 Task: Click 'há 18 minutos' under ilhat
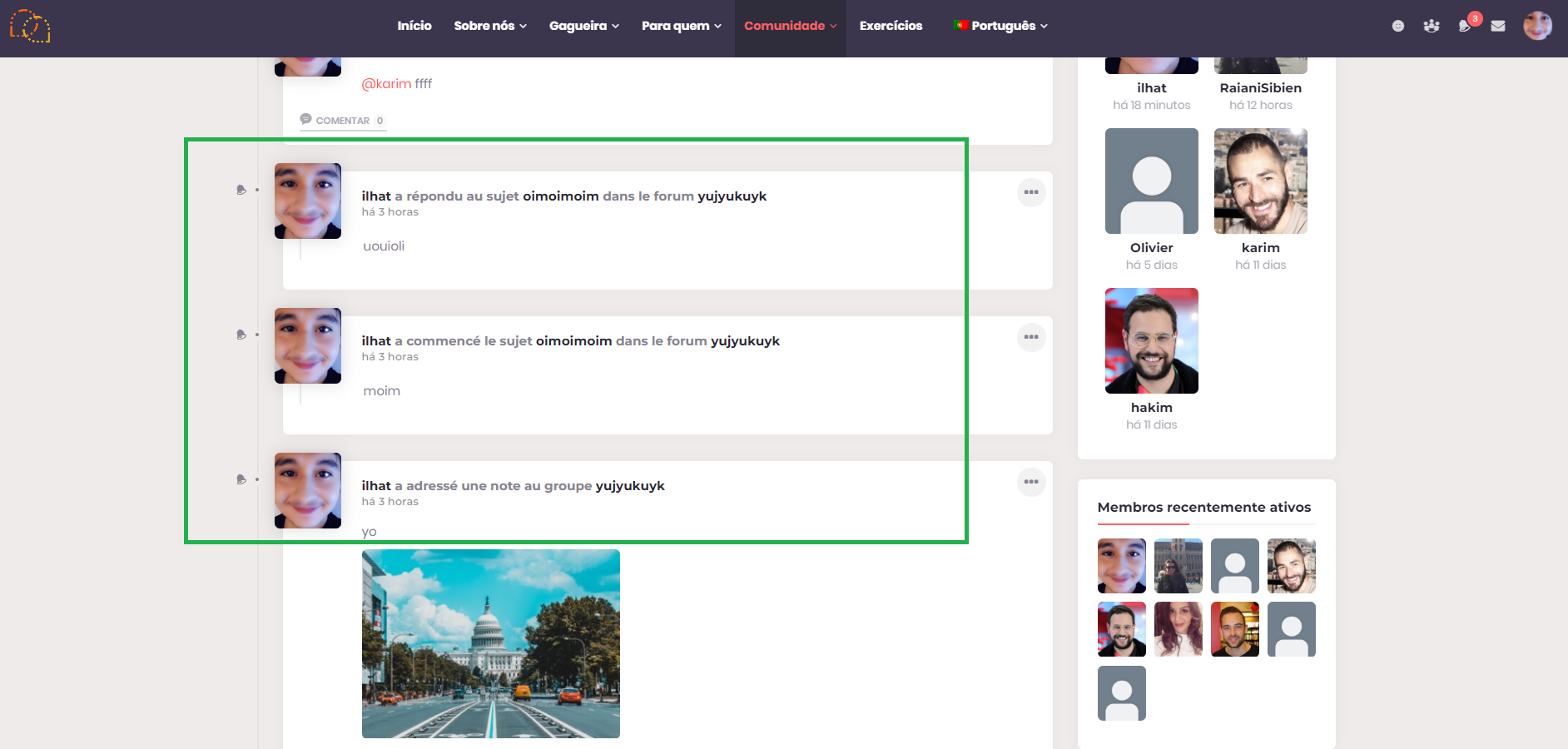coord(1152,106)
